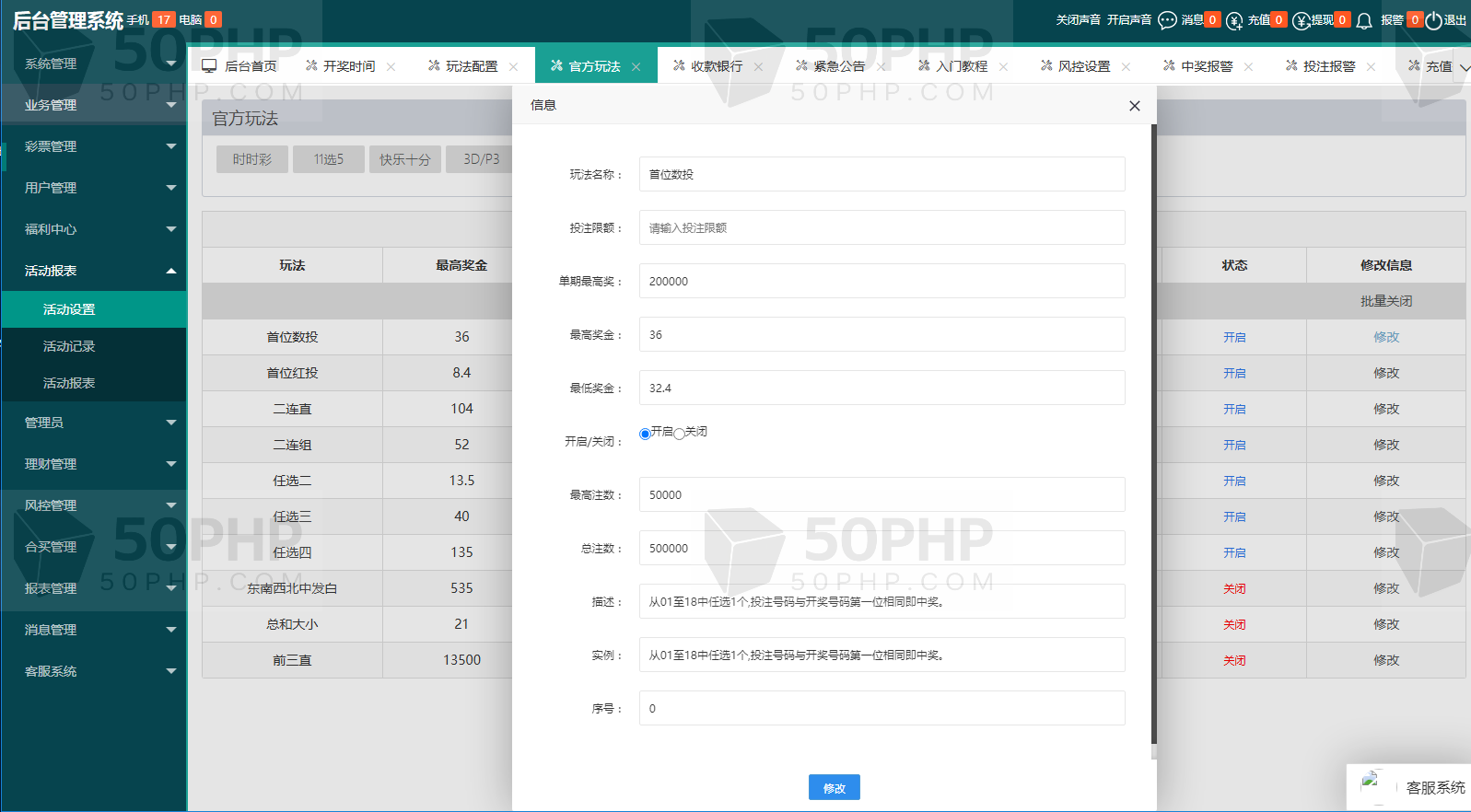Expand the 系统管理 sidebar menu
Viewport: 1471px width, 812px height.
coord(92,64)
